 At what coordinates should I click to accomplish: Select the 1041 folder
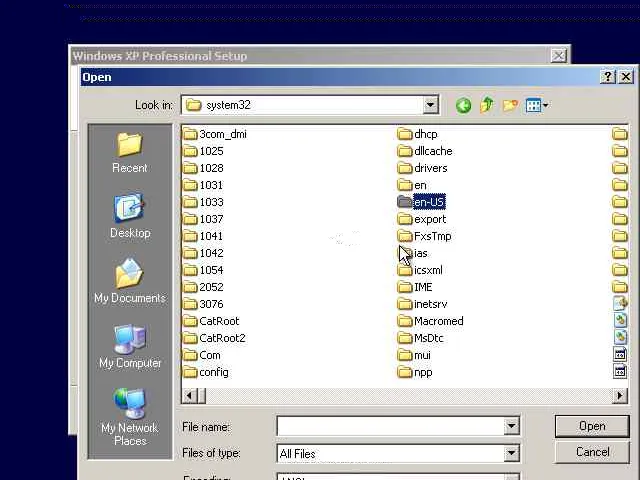(203, 236)
